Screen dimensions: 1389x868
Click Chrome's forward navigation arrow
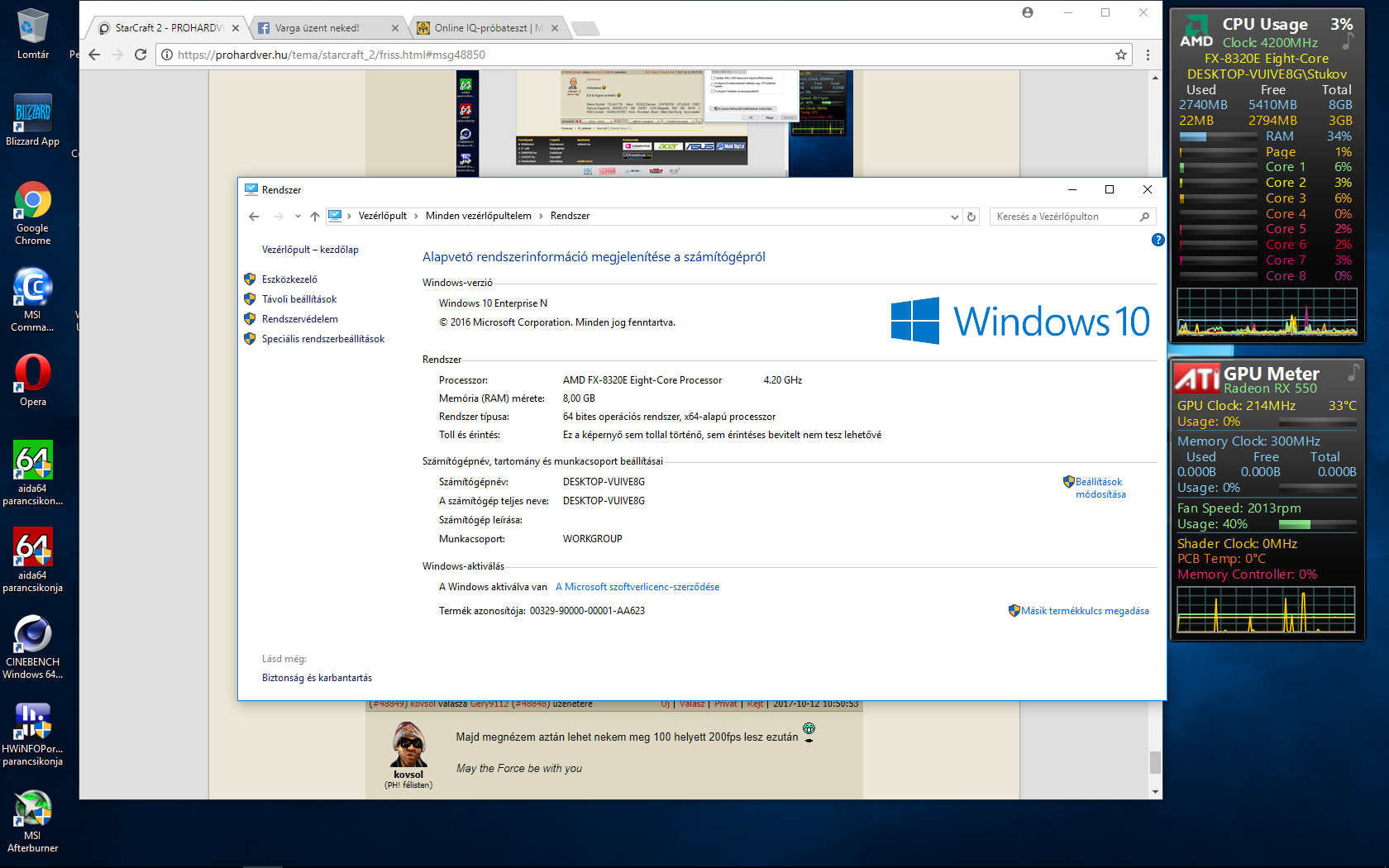117,55
